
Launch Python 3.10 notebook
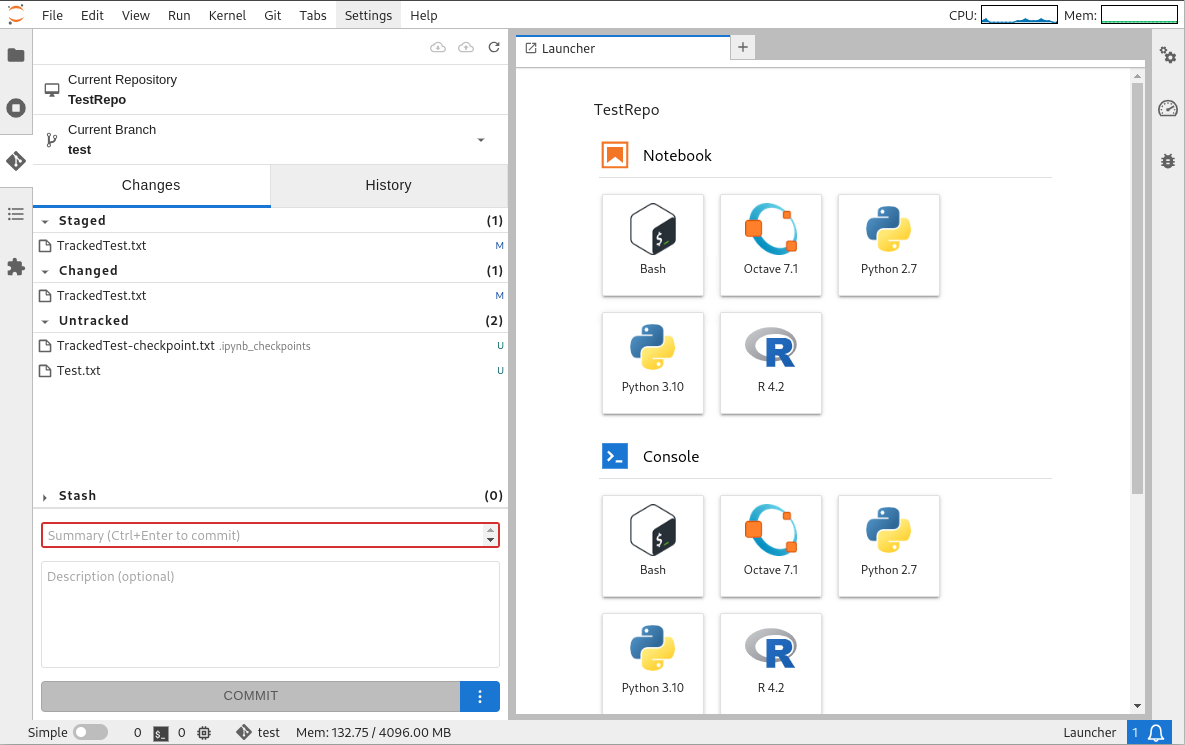pyautogui.click(x=653, y=363)
